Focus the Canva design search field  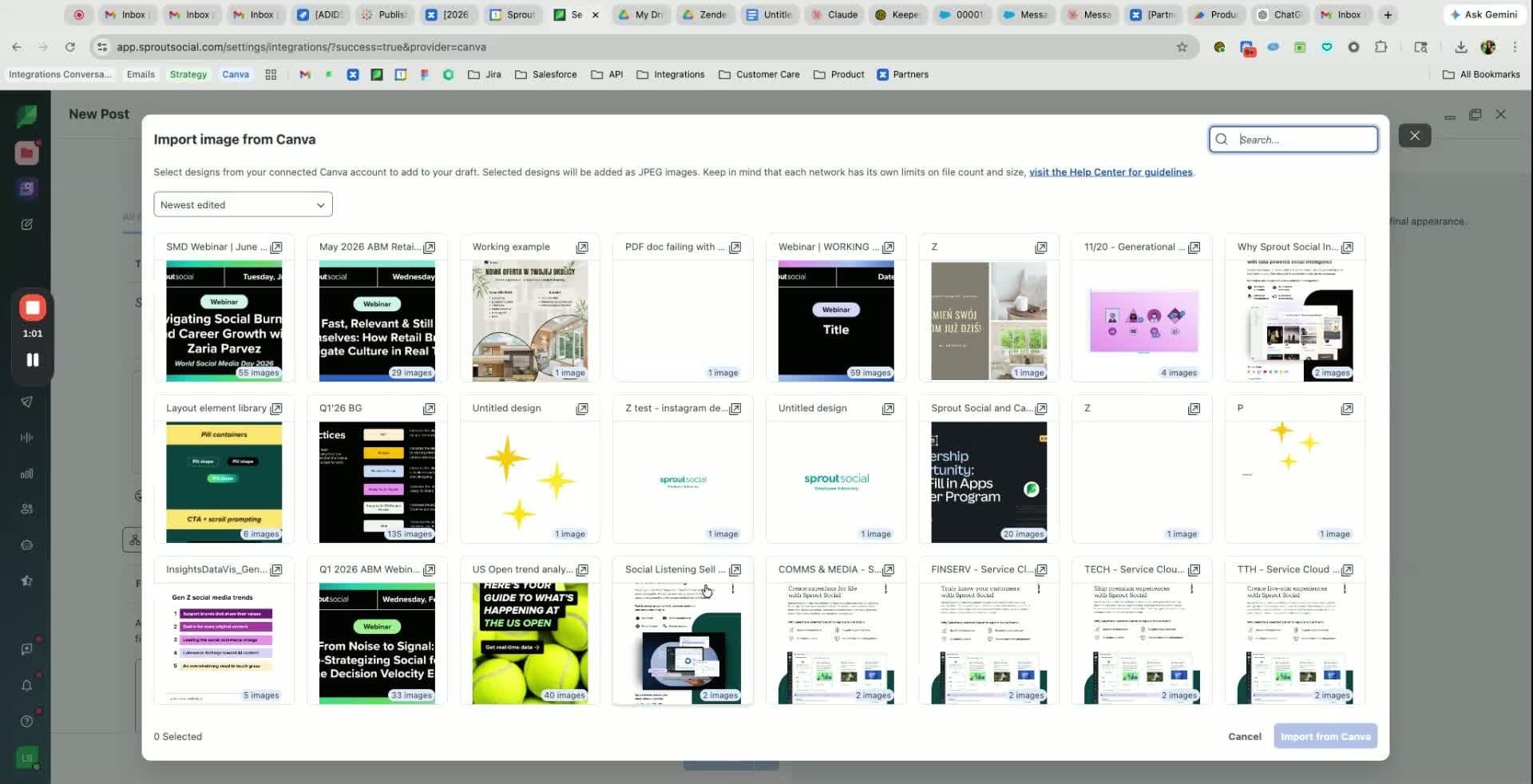pos(1293,139)
